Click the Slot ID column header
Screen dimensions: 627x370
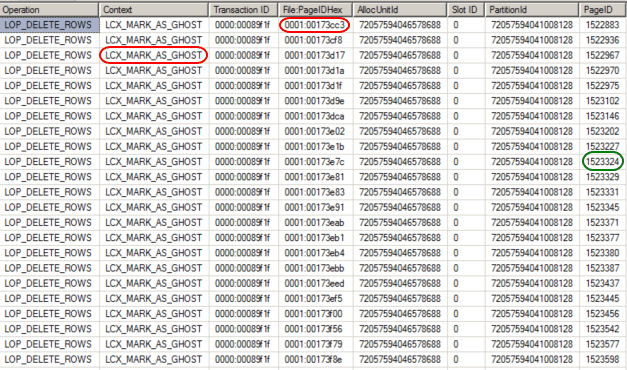pyautogui.click(x=466, y=10)
